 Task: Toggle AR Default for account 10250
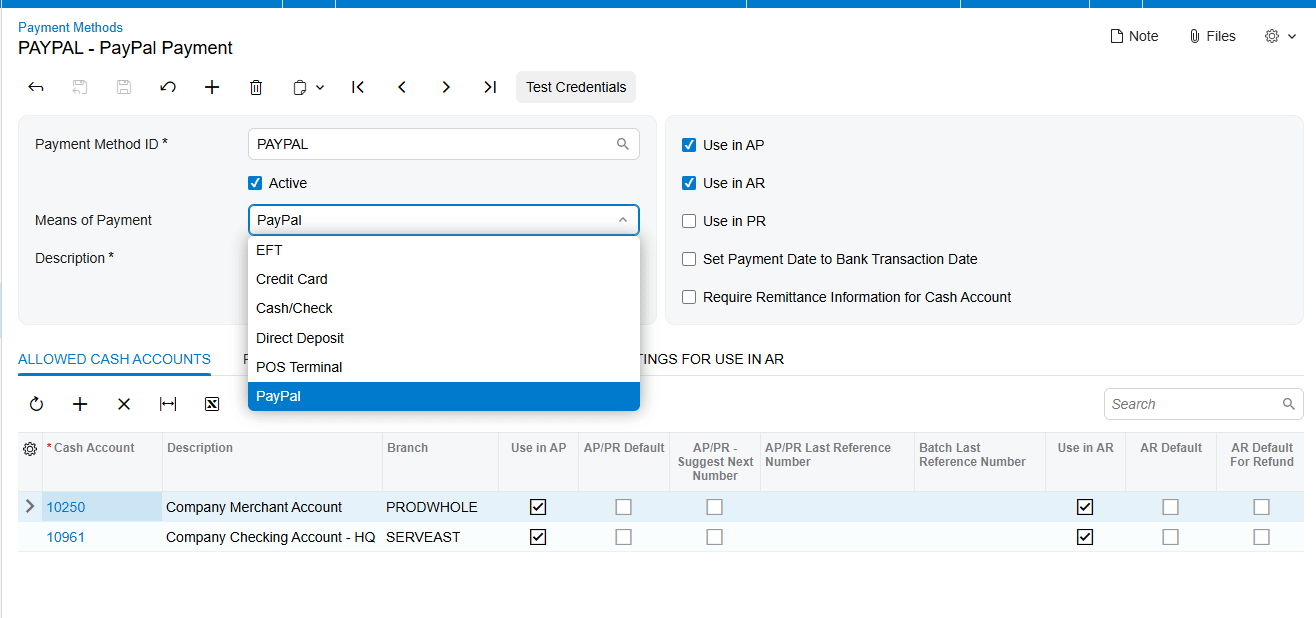pyautogui.click(x=1170, y=507)
